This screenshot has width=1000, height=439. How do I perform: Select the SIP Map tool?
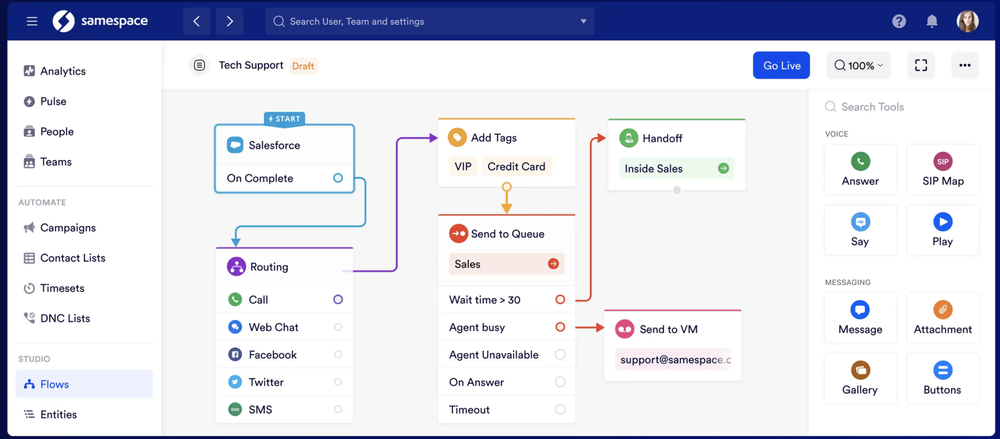point(943,169)
